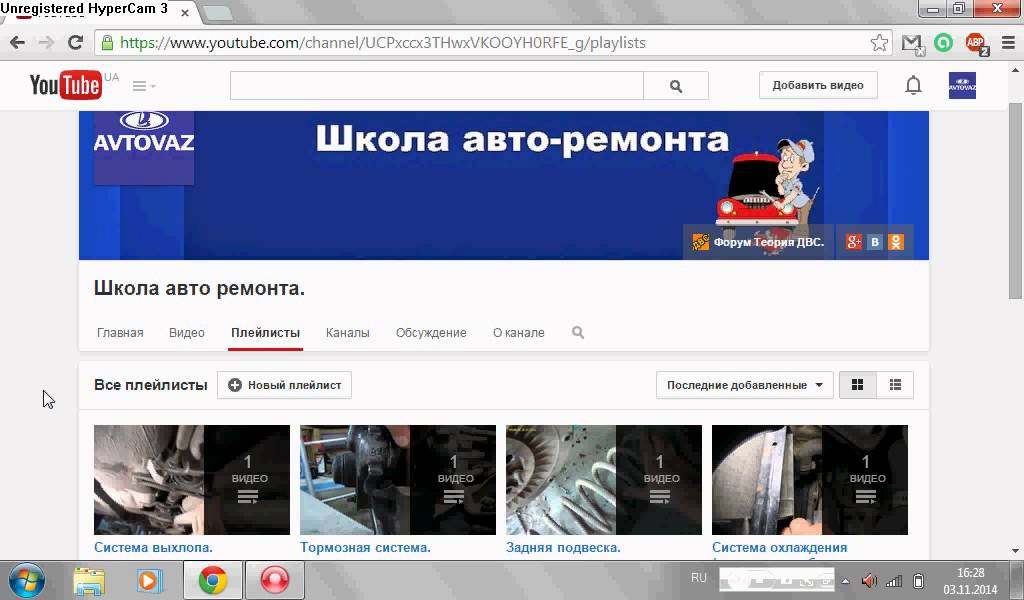Go back with the browser back arrow
Screen dimensions: 1024x600
click(18, 43)
